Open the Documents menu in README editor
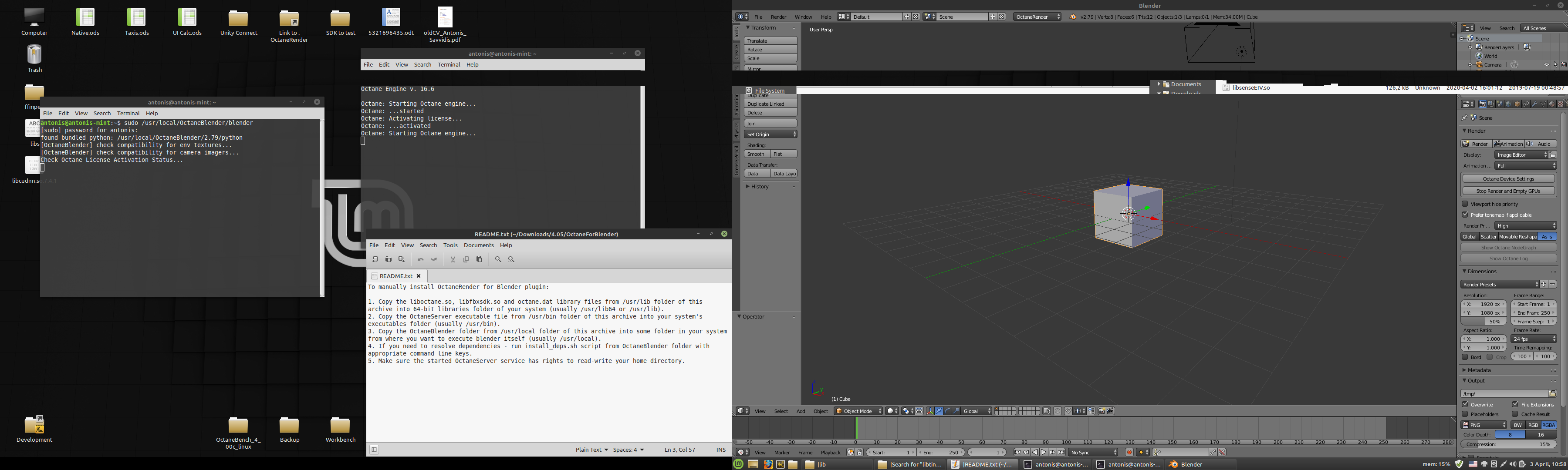This screenshot has height=470, width=1568. (478, 245)
